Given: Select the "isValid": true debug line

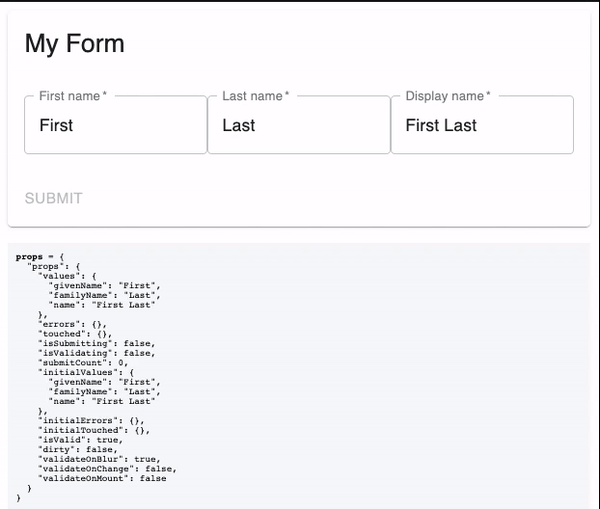Looking at the screenshot, I should pos(80,440).
